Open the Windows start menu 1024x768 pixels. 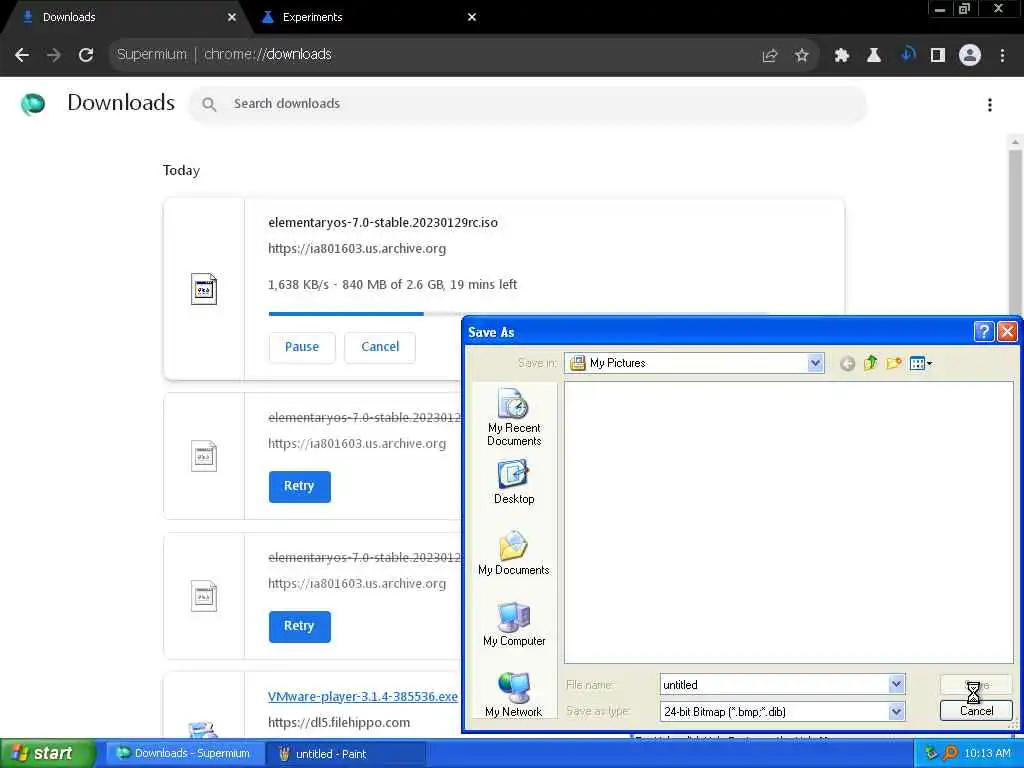pyautogui.click(x=47, y=753)
